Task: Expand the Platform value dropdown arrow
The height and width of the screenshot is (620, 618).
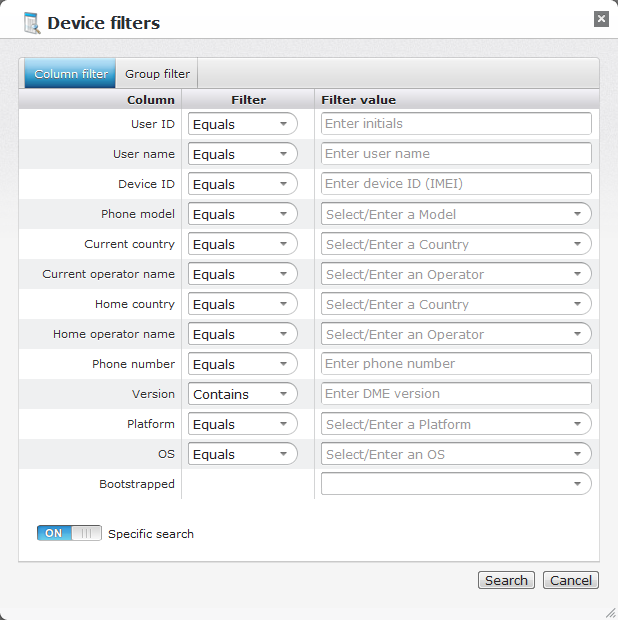Action: tap(577, 424)
